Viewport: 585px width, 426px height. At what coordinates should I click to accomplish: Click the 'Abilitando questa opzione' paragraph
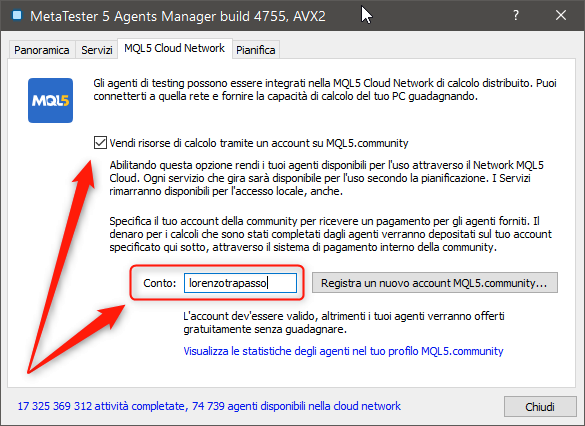326,178
